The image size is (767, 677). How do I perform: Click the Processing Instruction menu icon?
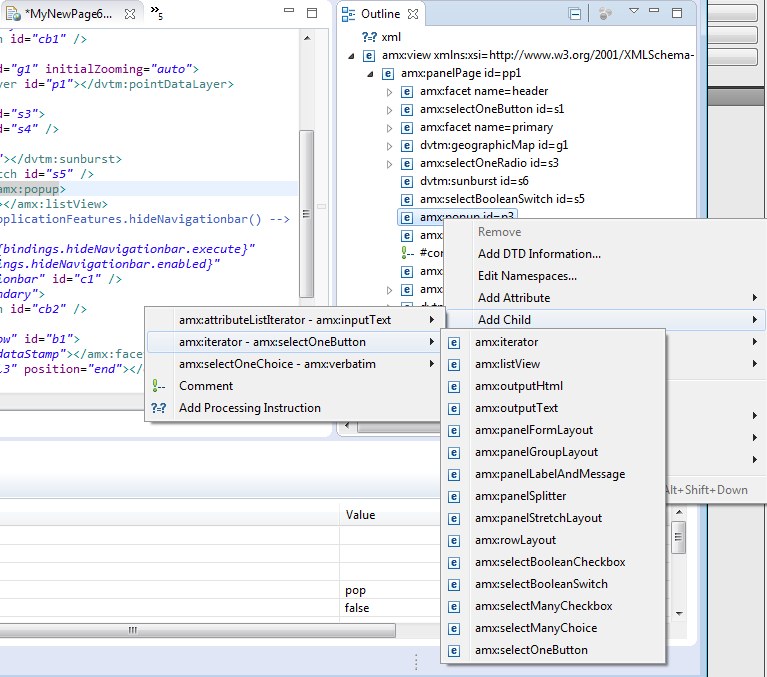point(158,408)
